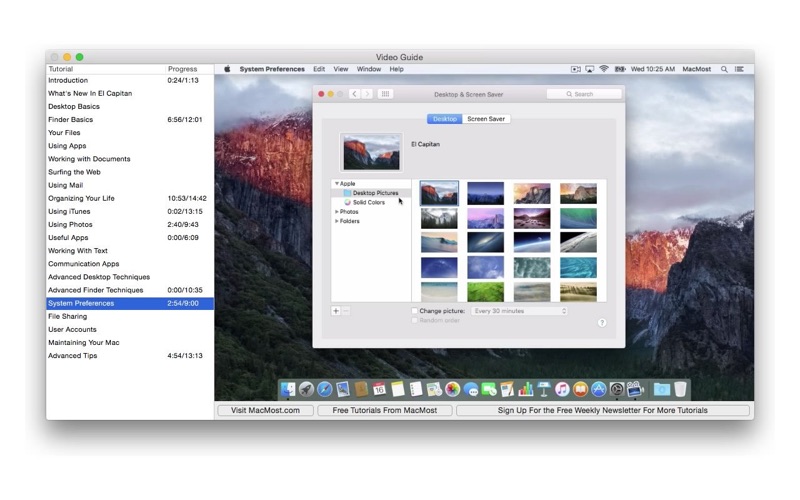Image resolution: width=800 pixels, height=500 pixels.
Task: Open Mail stamp icon in dock
Action: [x=343, y=389]
